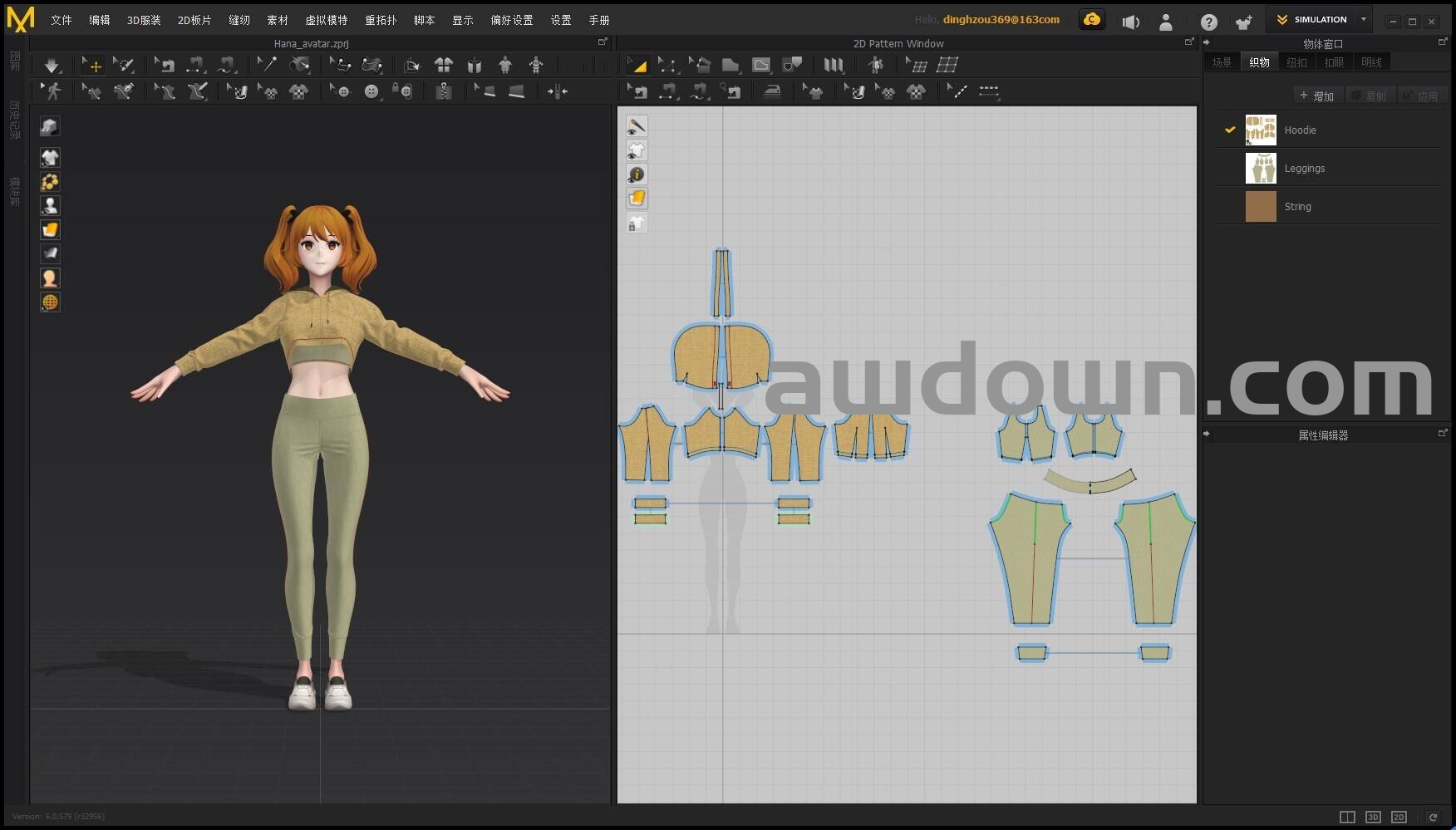This screenshot has width=1456, height=830.
Task: Switch to the 纽扣 tab
Action: (x=1296, y=62)
